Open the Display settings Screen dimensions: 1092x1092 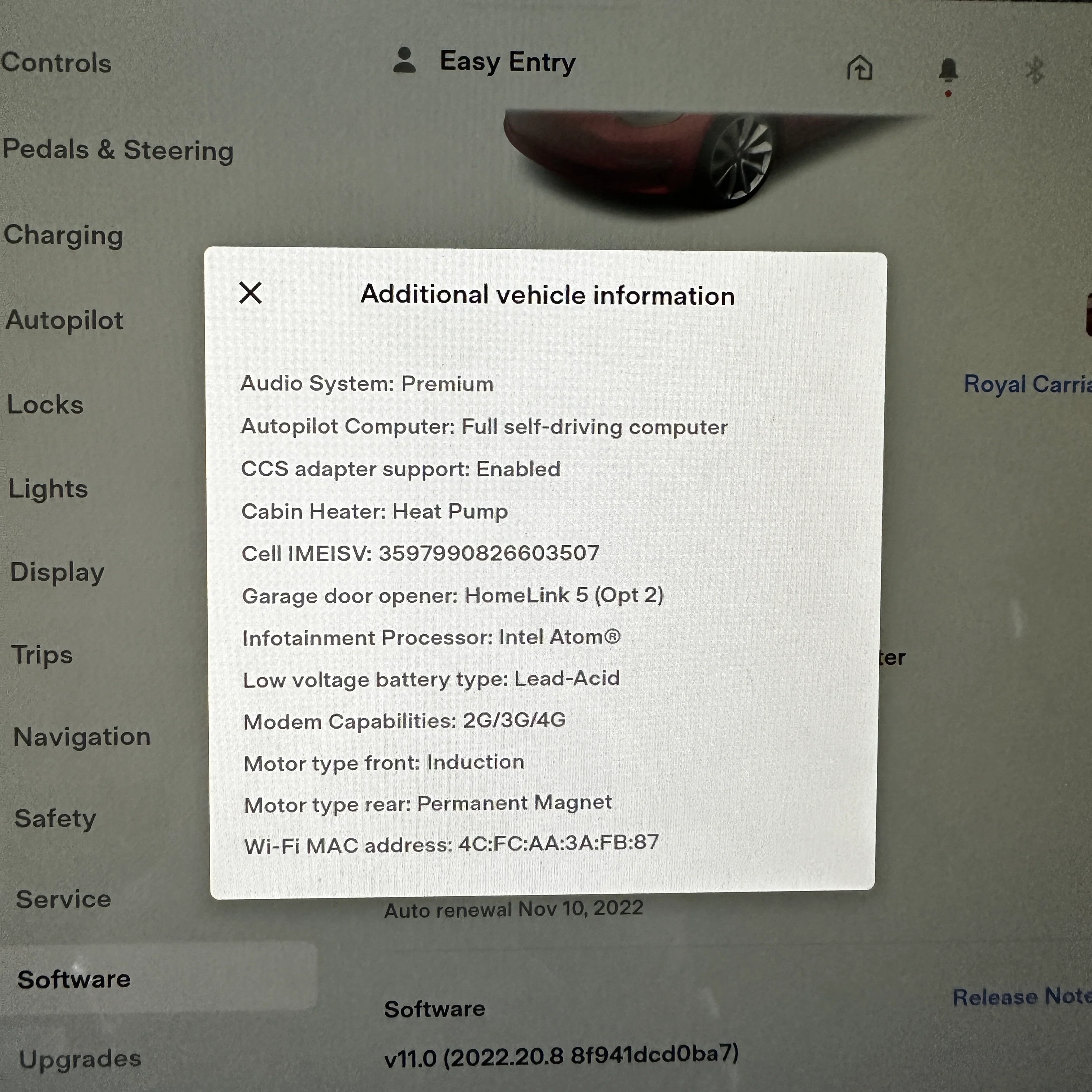(x=57, y=573)
